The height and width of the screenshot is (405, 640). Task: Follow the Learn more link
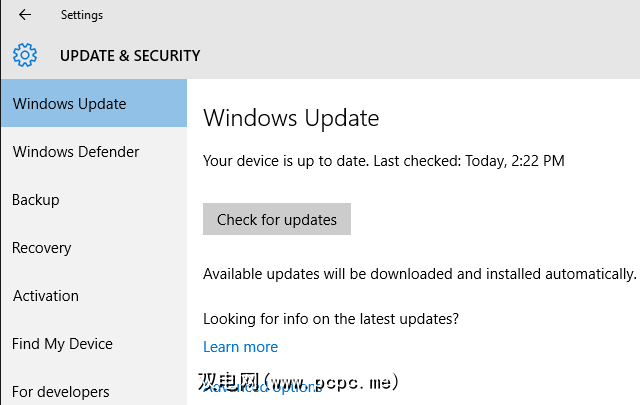240,347
